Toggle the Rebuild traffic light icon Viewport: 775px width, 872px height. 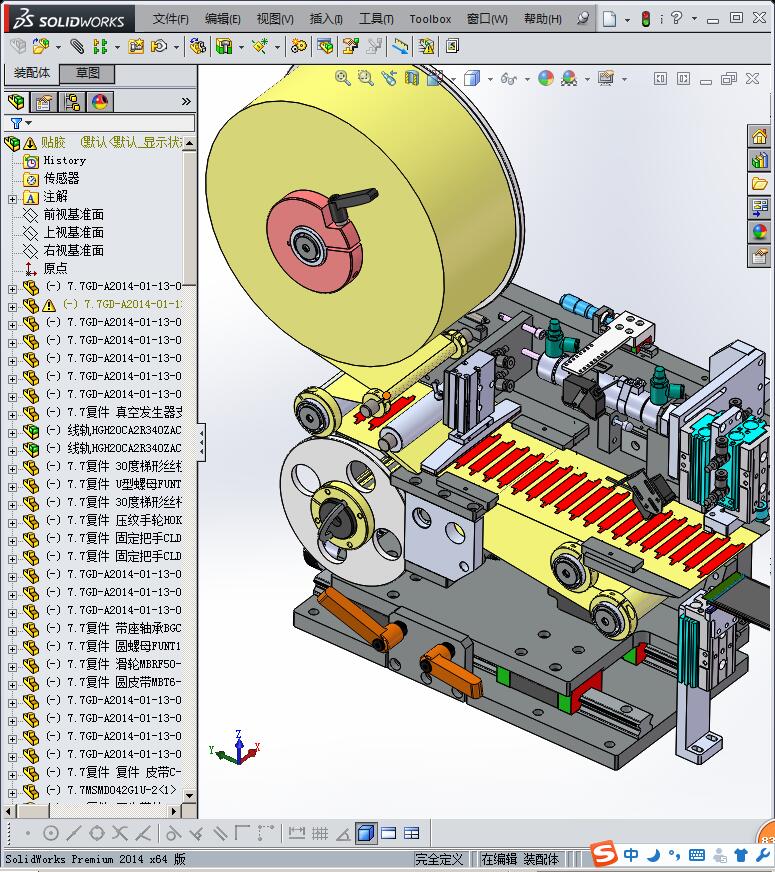pyautogui.click(x=645, y=19)
